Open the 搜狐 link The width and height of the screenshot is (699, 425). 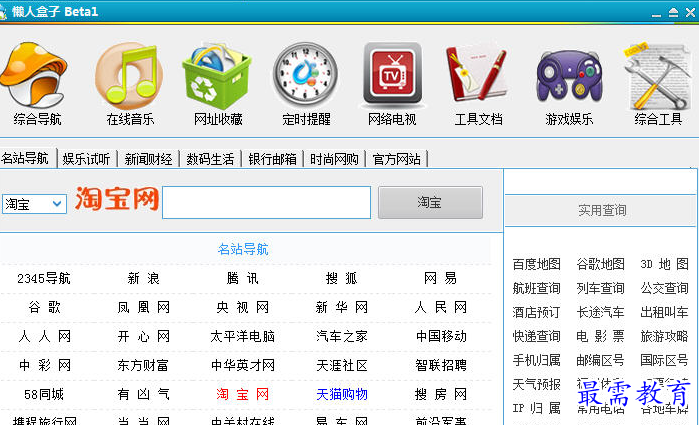point(341,278)
